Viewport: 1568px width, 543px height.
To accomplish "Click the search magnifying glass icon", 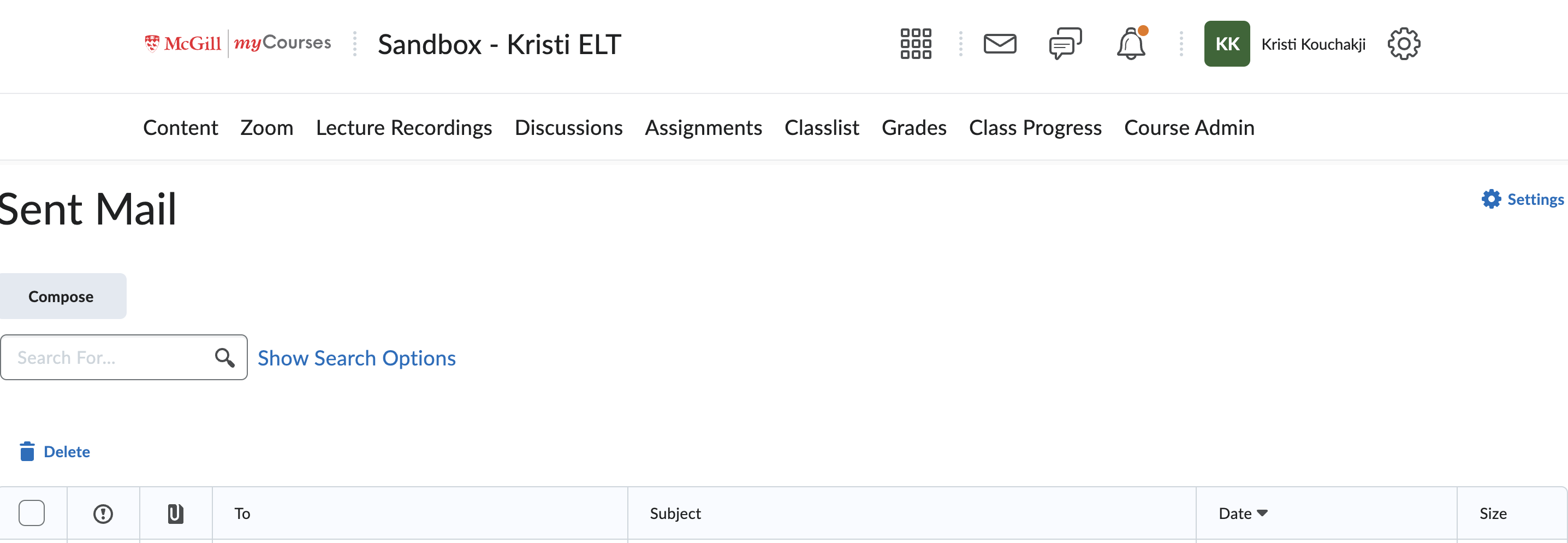I will pyautogui.click(x=224, y=357).
